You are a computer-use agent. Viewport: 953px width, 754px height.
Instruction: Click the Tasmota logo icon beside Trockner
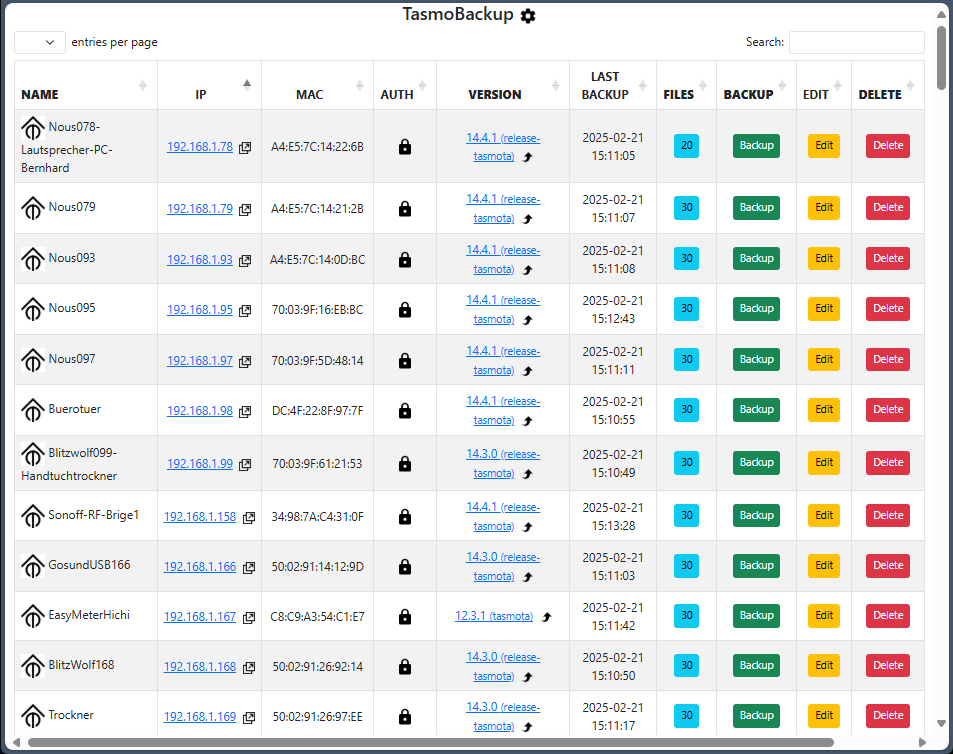coord(33,716)
